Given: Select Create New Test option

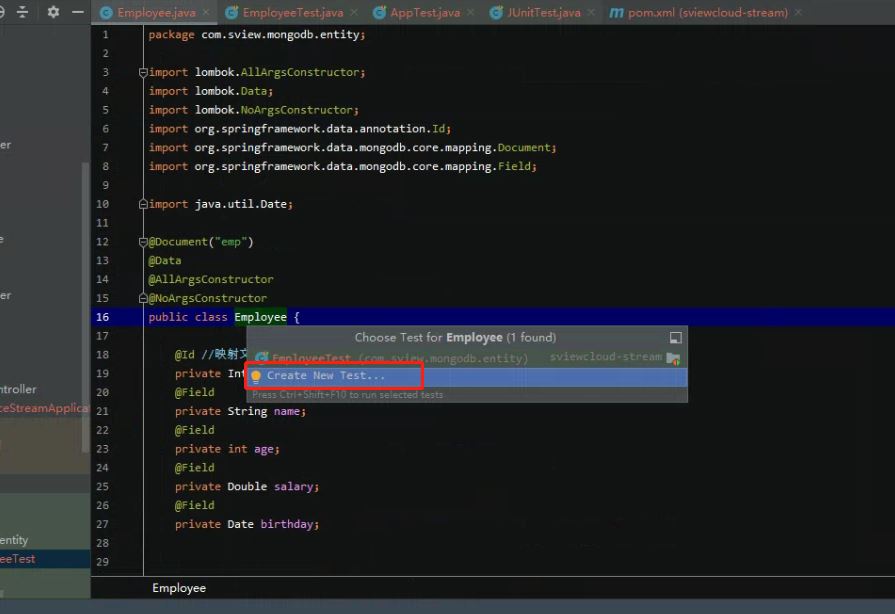Looking at the screenshot, I should click(x=467, y=376).
